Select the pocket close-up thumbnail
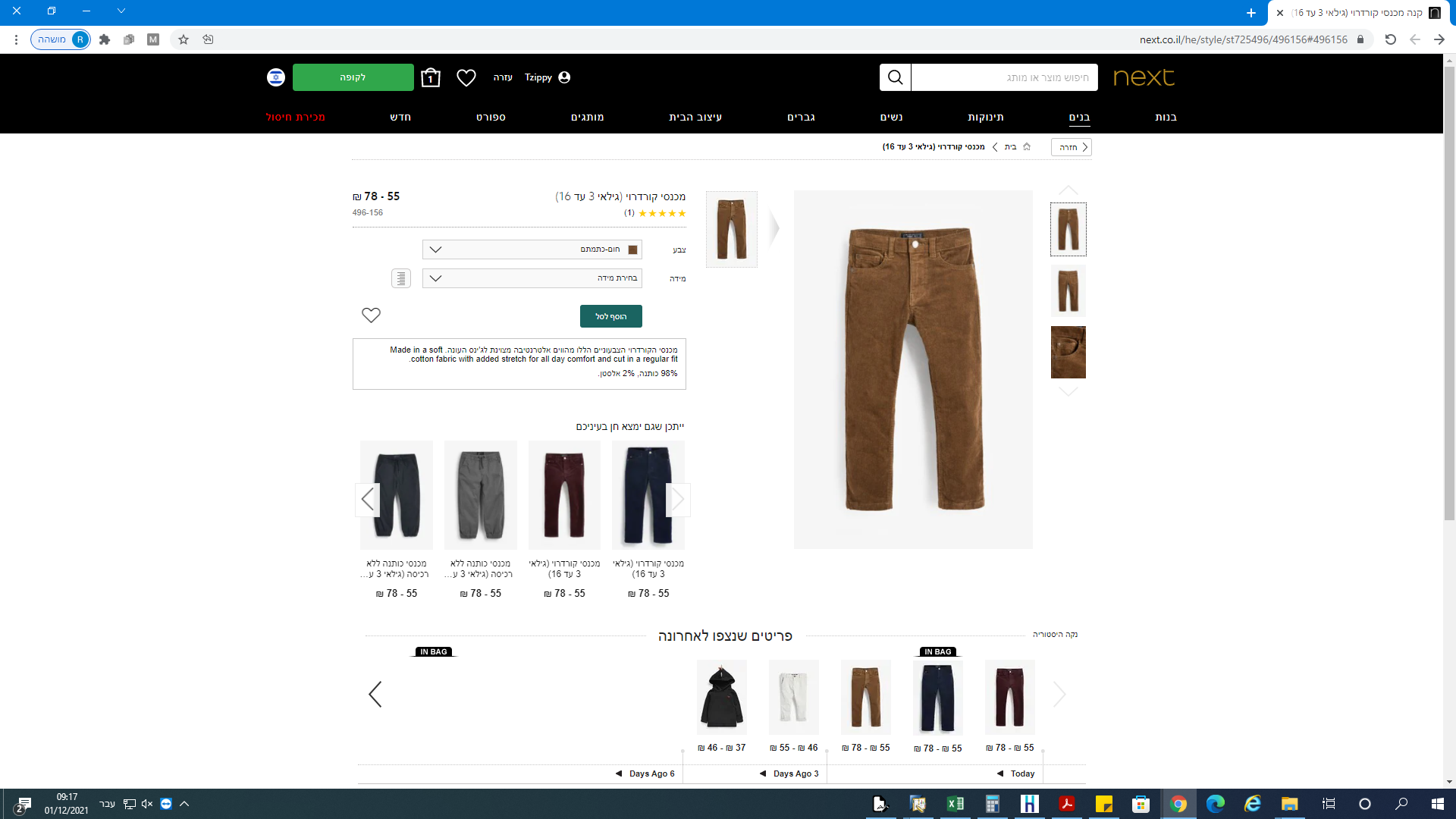 pos(1068,353)
